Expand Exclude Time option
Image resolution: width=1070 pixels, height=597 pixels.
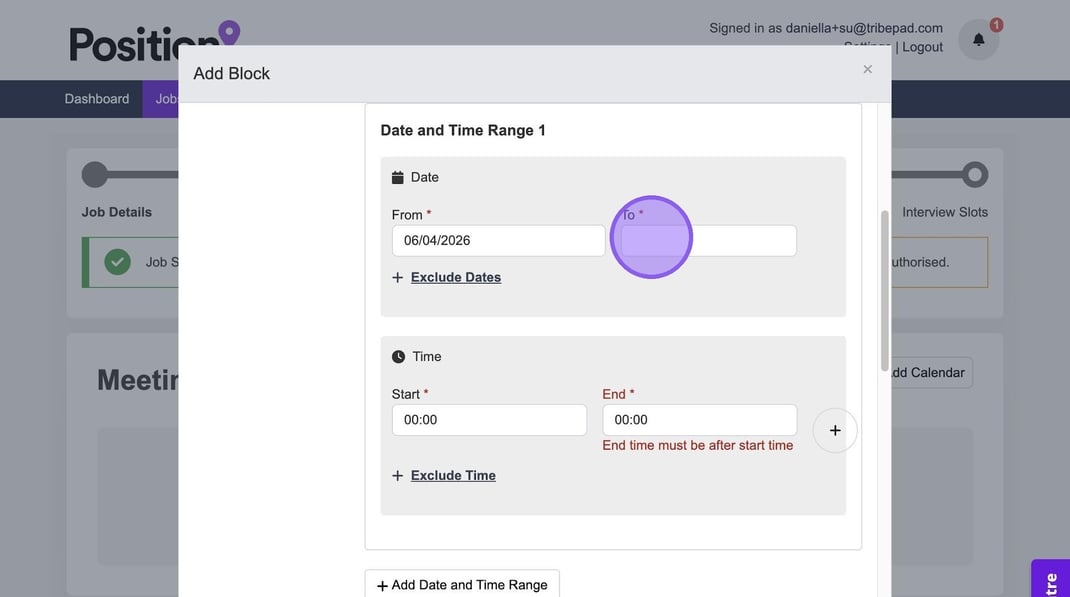coord(452,476)
